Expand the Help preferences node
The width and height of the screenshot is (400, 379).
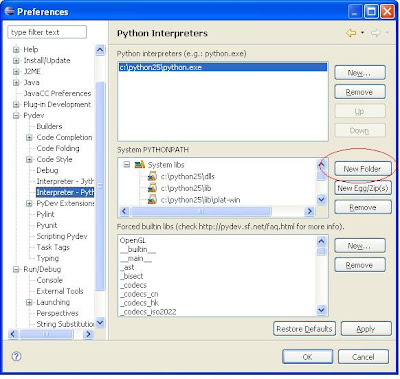(16, 50)
